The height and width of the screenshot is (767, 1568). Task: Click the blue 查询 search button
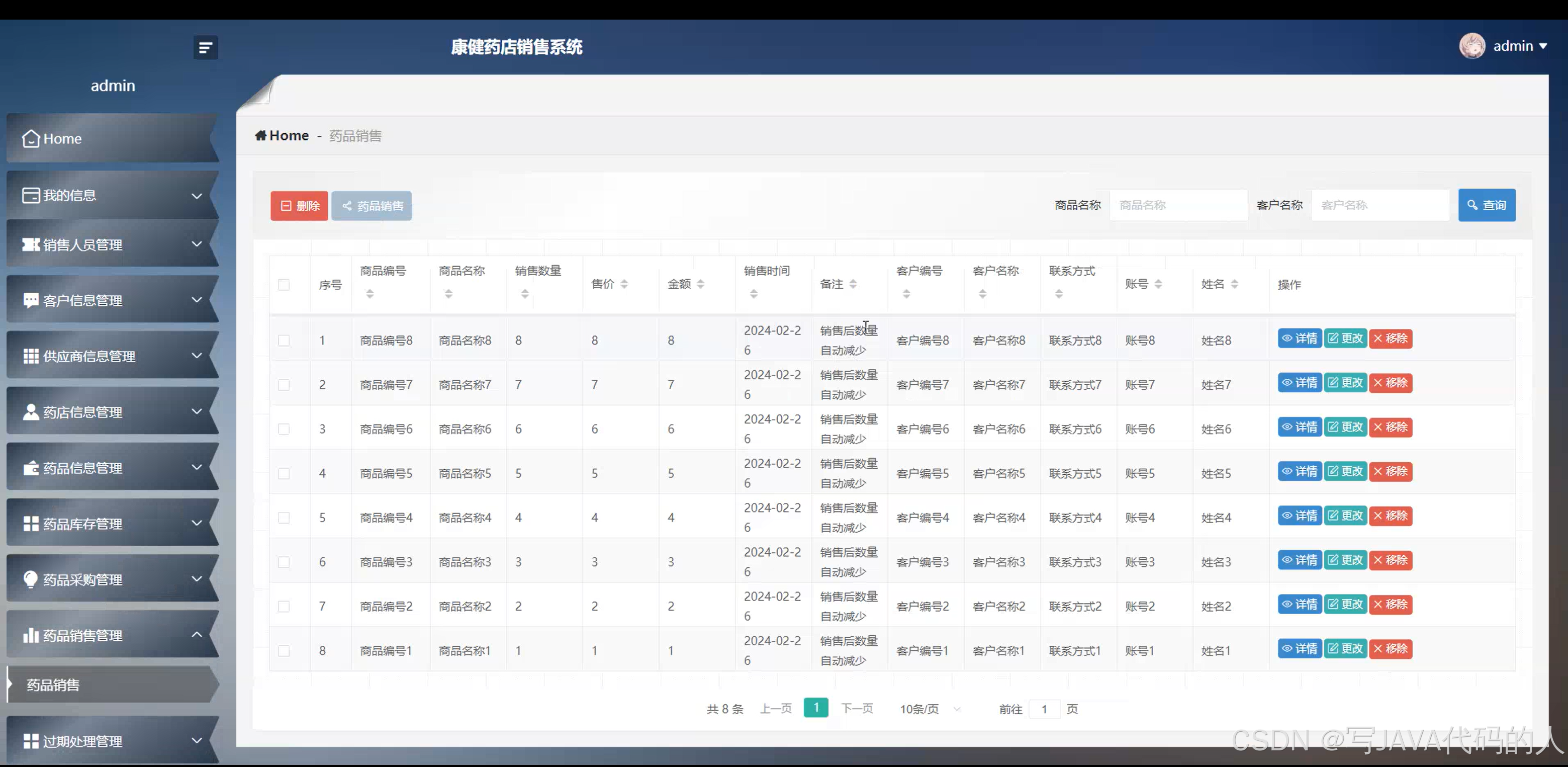coord(1487,205)
